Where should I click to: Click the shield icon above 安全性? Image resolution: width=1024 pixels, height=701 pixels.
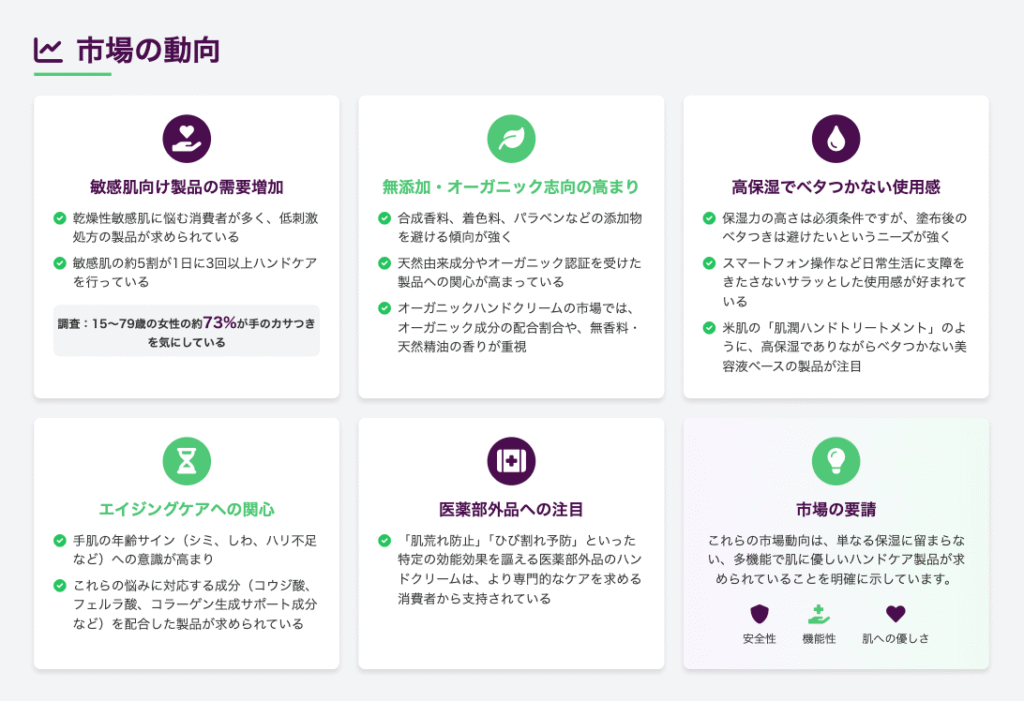click(x=759, y=614)
